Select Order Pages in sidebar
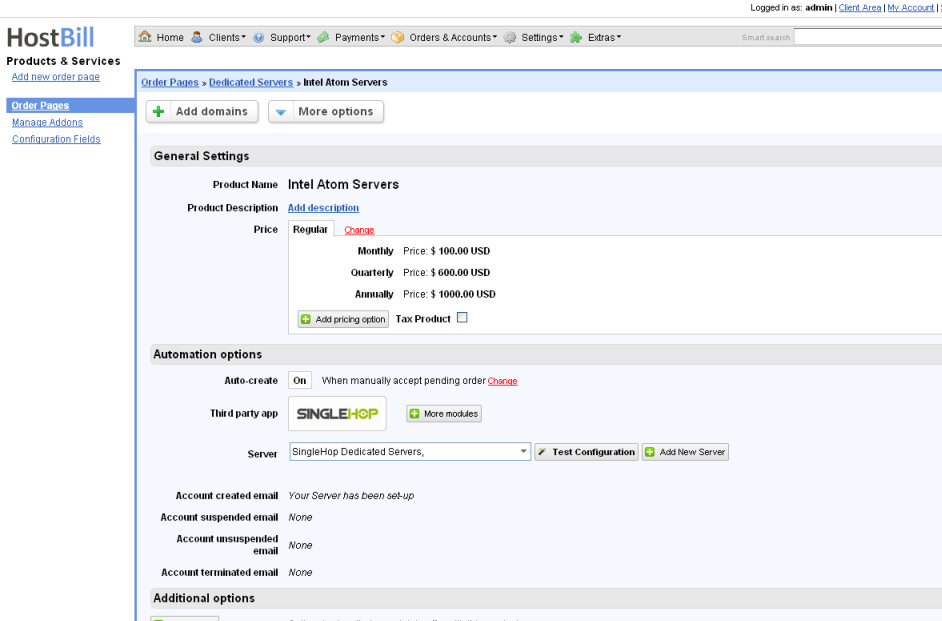 pos(40,106)
